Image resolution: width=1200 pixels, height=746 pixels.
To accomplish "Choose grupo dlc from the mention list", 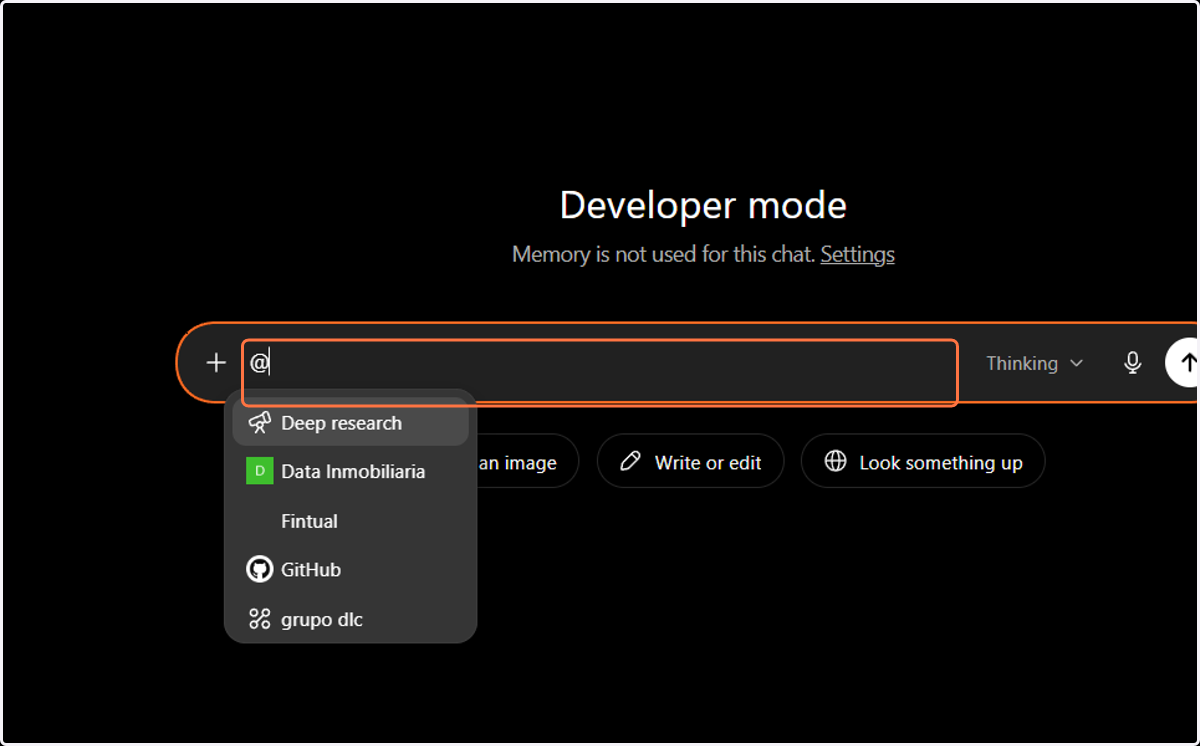I will 350,619.
